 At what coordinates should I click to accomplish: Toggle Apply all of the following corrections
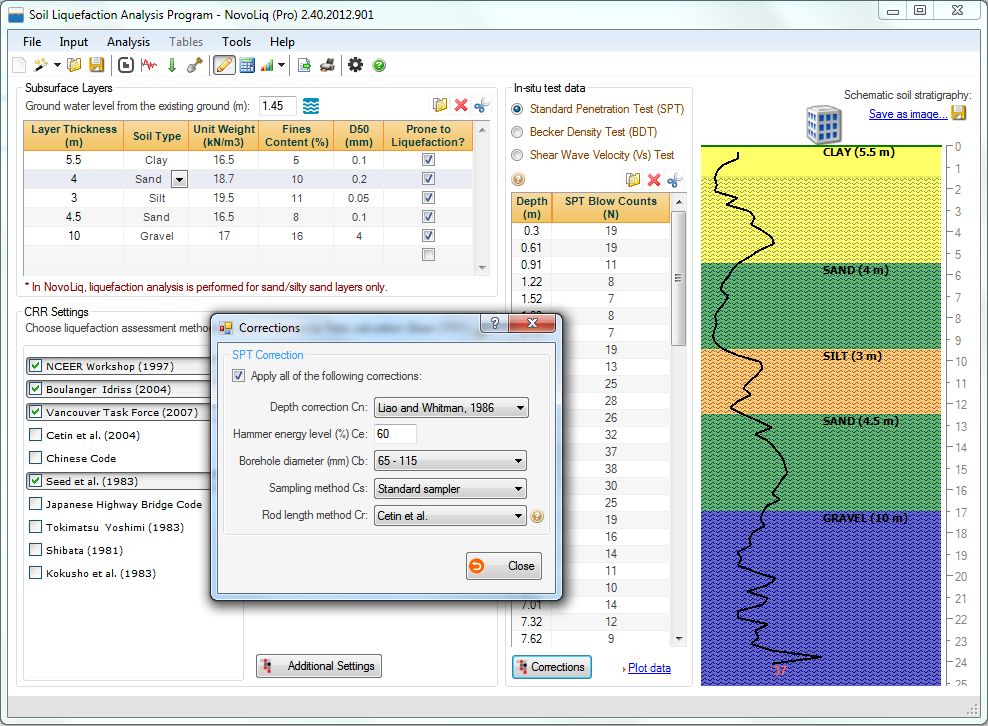(238, 376)
